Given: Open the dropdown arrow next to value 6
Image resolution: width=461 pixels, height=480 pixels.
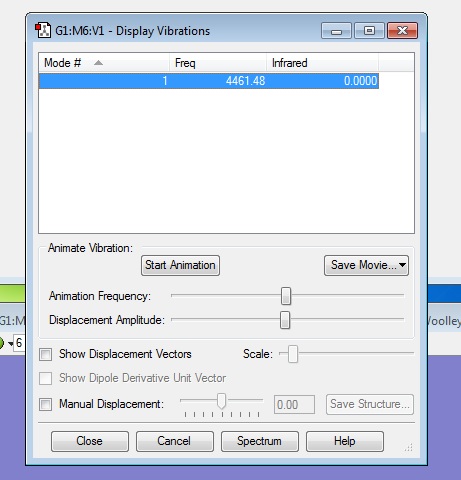Looking at the screenshot, I should [x=11, y=343].
